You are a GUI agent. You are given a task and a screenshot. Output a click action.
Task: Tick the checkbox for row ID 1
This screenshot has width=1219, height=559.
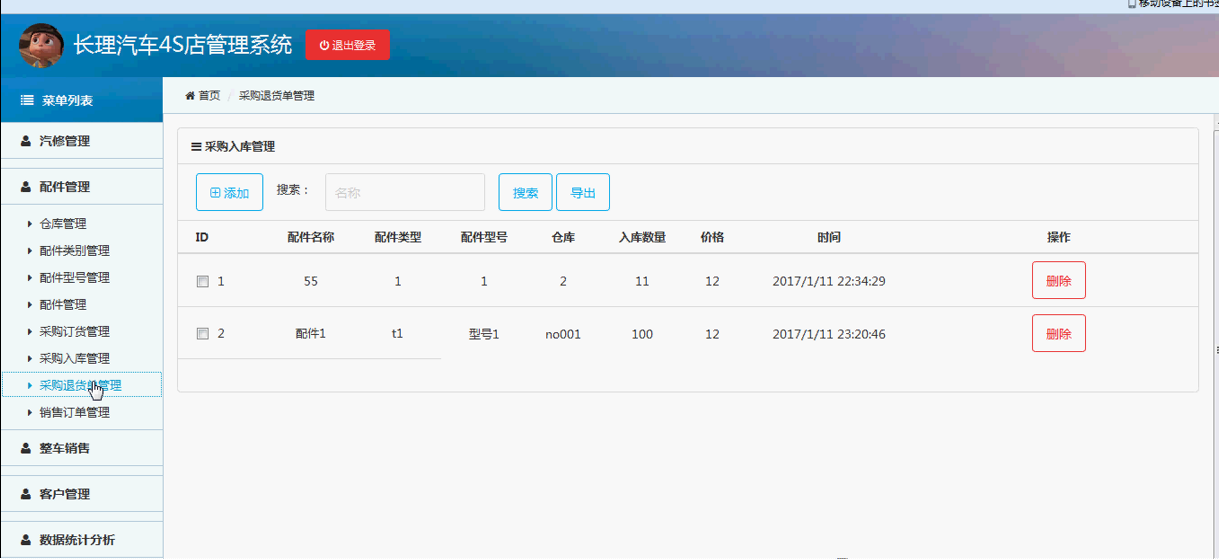tap(202, 282)
